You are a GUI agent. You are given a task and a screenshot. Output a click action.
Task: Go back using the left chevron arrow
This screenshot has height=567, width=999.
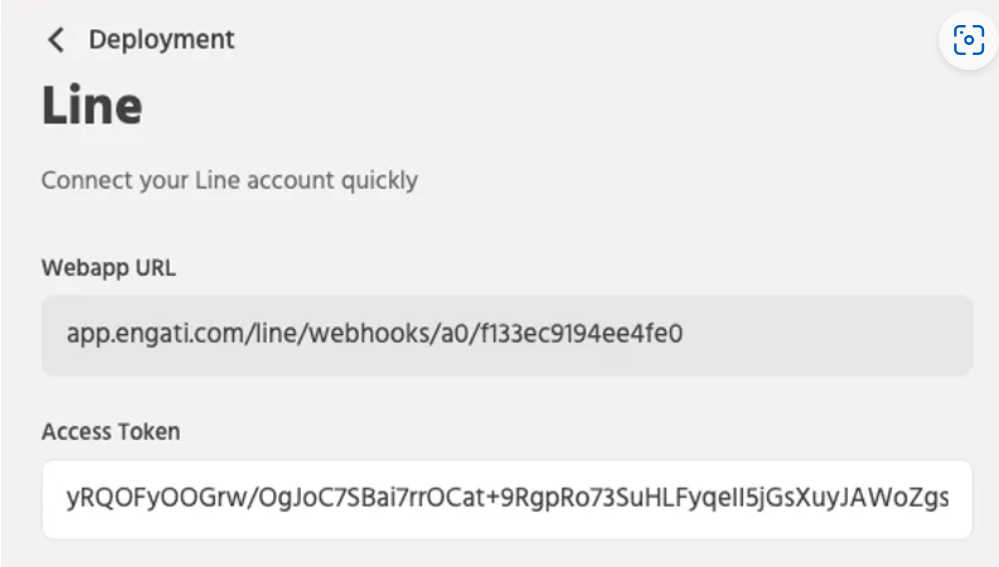point(56,40)
